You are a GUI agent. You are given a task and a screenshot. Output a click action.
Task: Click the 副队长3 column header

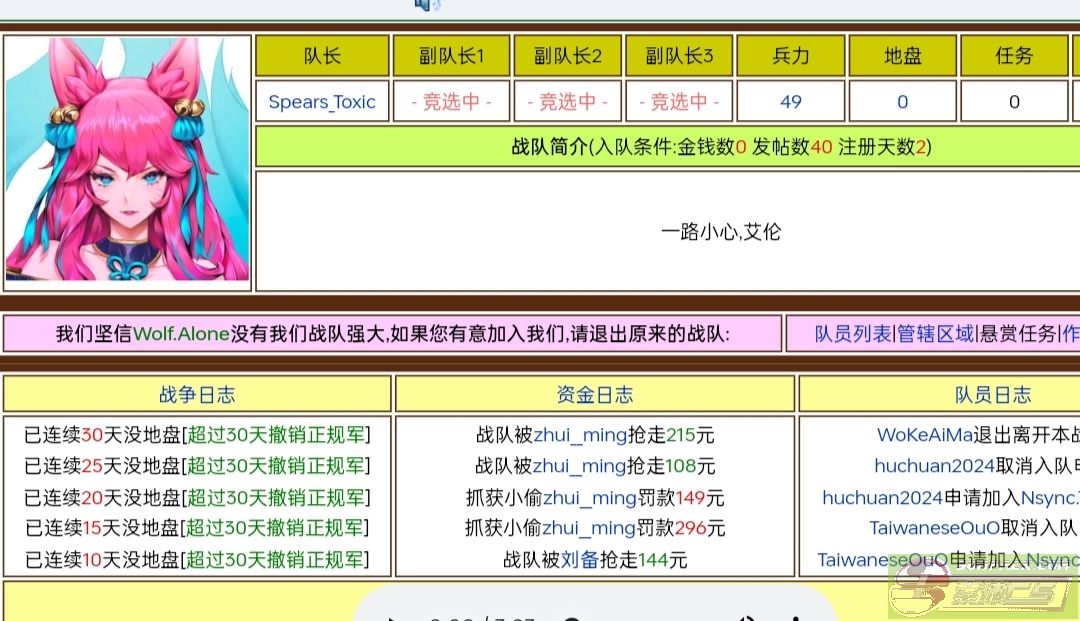(x=679, y=56)
